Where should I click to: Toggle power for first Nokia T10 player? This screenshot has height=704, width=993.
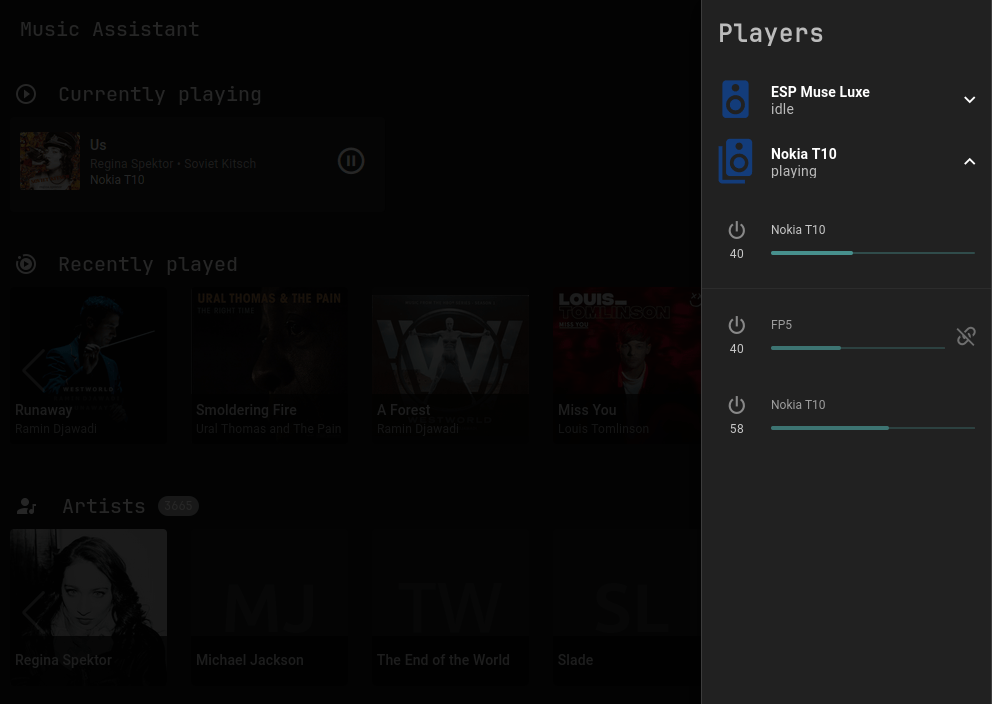click(x=737, y=230)
